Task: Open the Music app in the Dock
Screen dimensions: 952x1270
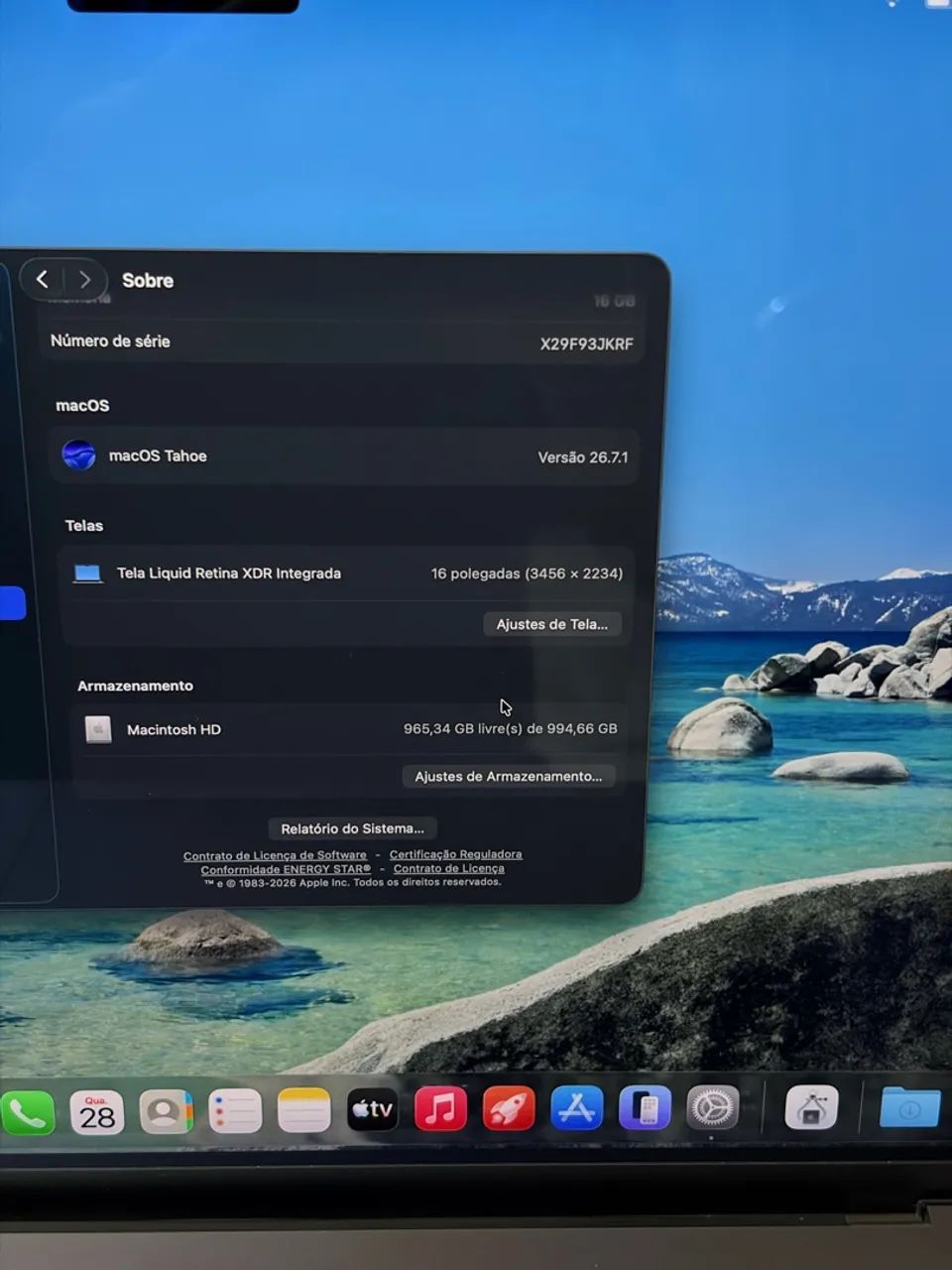Action: pyautogui.click(x=440, y=1109)
